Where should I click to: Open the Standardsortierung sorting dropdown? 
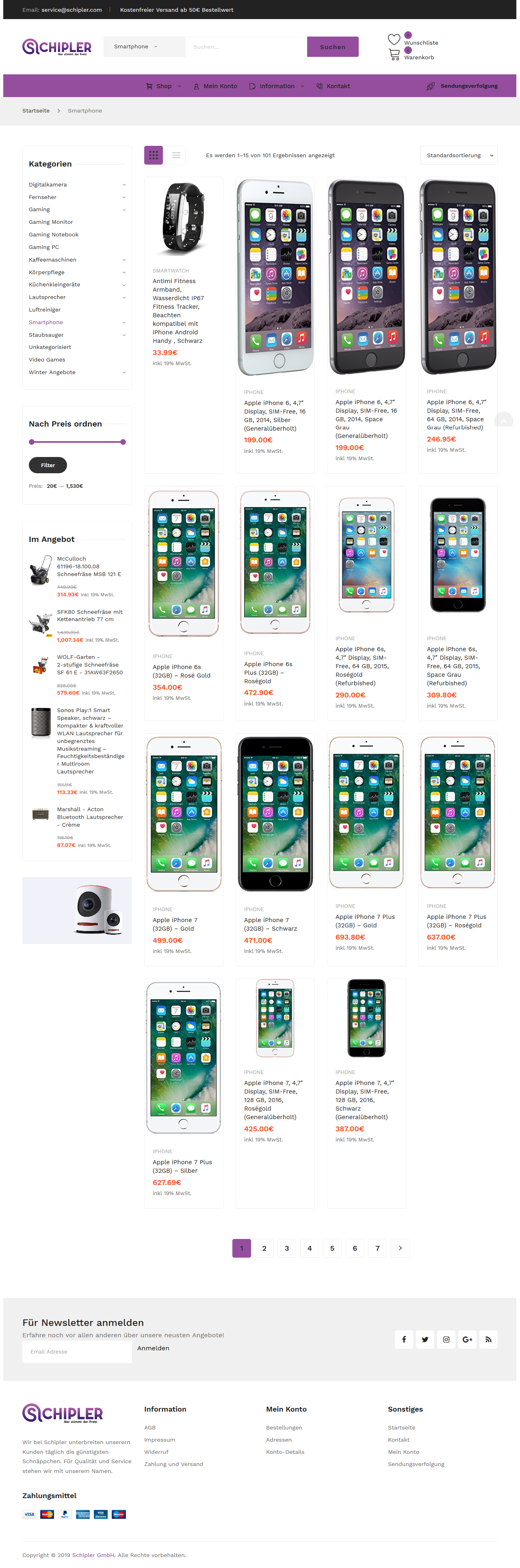(x=459, y=155)
